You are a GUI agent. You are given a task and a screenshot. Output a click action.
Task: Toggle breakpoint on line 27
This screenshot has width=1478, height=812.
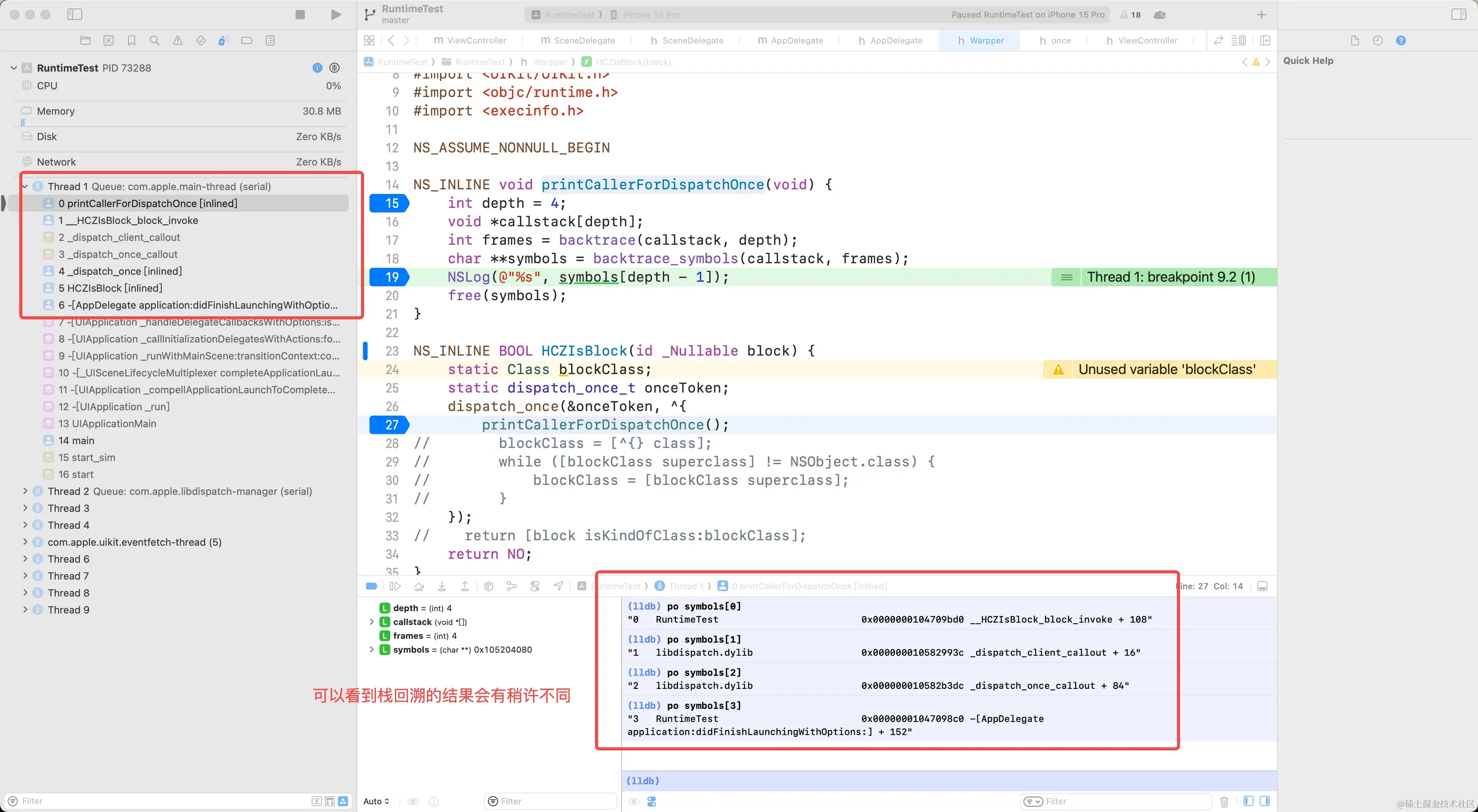coord(390,425)
